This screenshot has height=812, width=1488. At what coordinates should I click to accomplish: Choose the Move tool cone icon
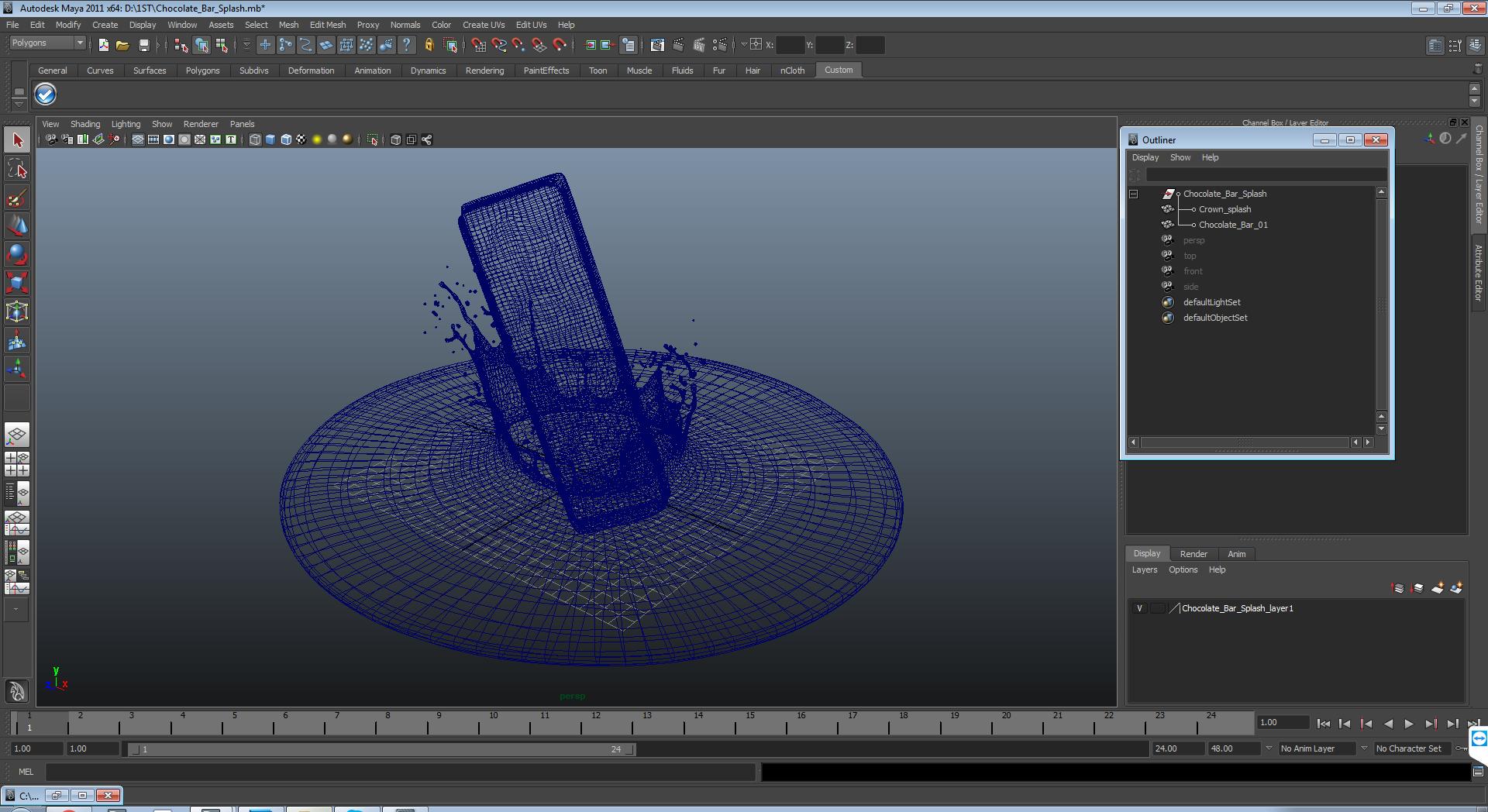click(17, 225)
